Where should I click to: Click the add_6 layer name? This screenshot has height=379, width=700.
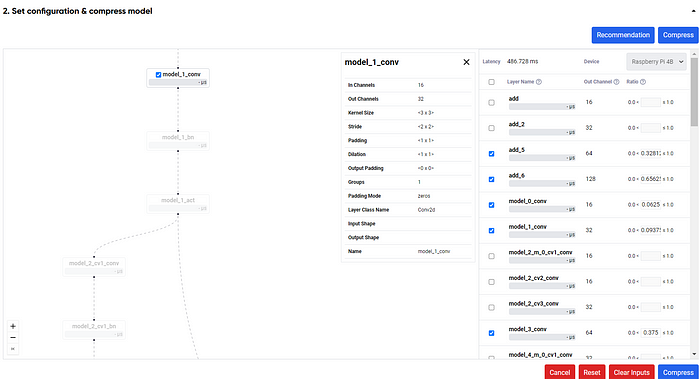(517, 176)
